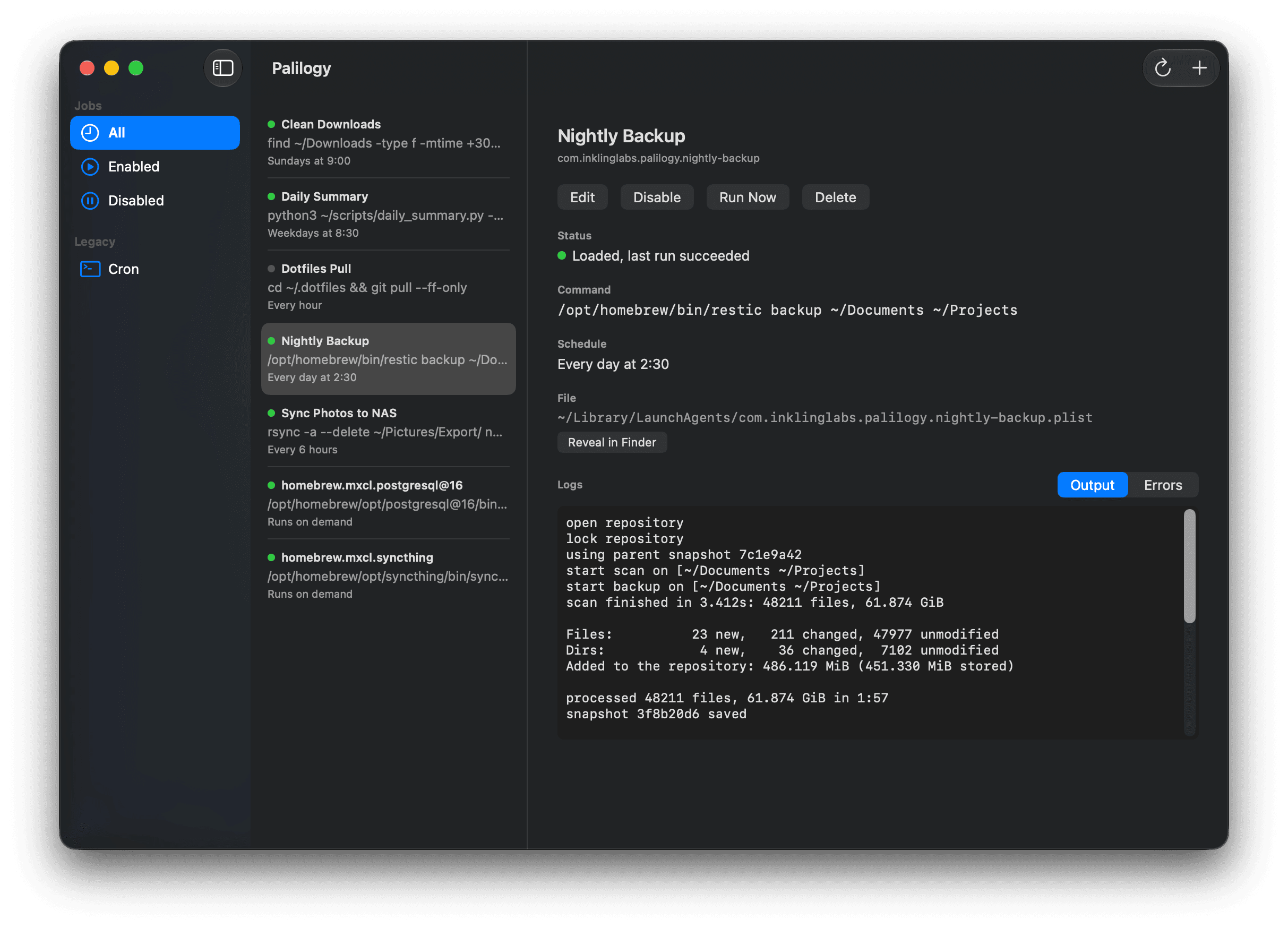Click the log output scrollbar
Image resolution: width=1288 pixels, height=928 pixels.
(x=1189, y=566)
